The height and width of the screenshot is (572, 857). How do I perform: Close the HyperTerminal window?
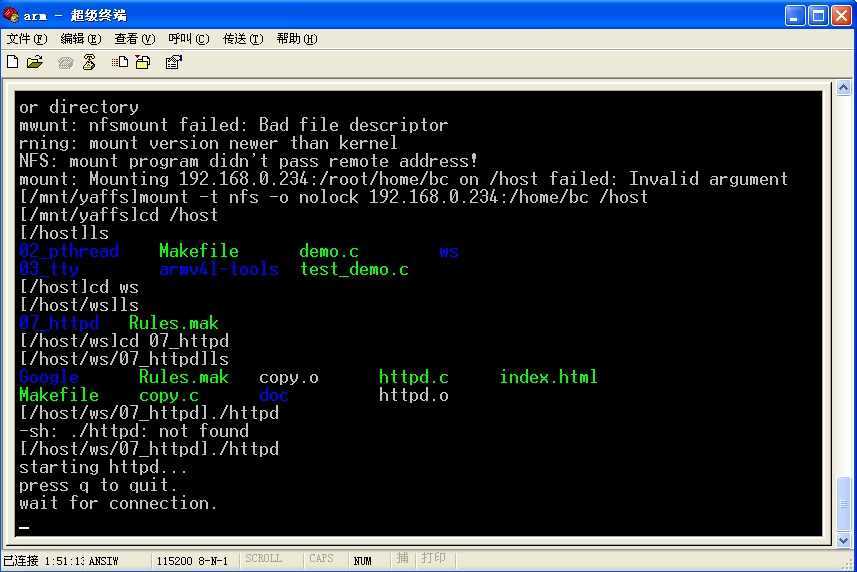click(842, 15)
